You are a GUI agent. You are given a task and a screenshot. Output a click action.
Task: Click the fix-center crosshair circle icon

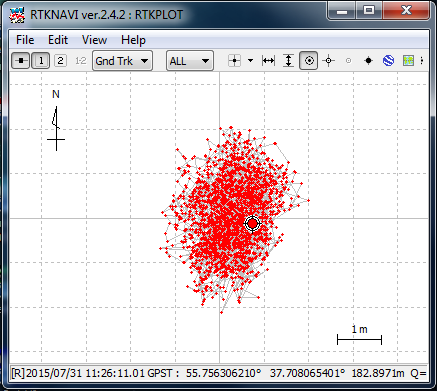[x=329, y=61]
